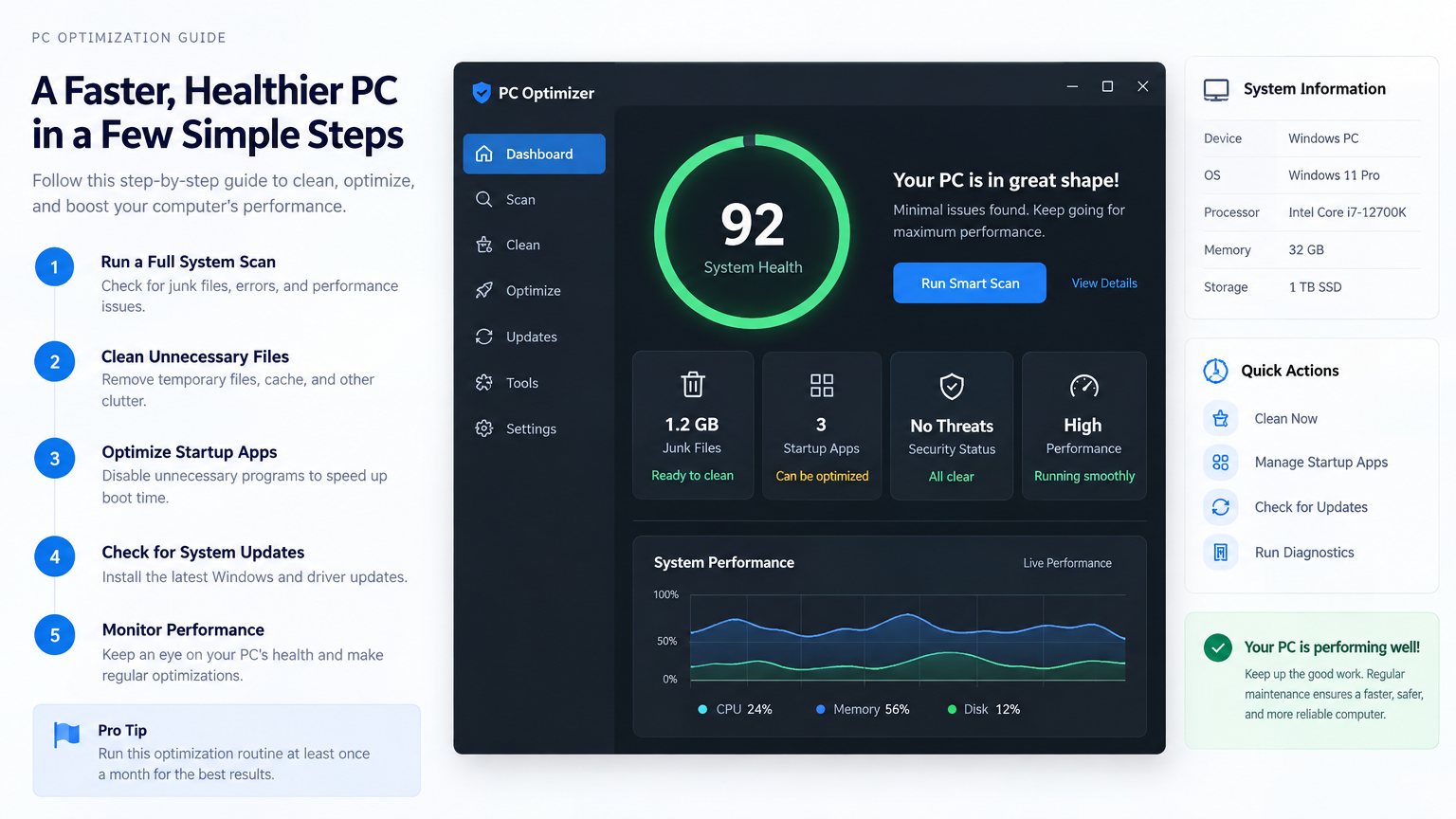Click the Scan magnifier icon in sidebar
This screenshot has height=819, width=1456.
tap(484, 199)
